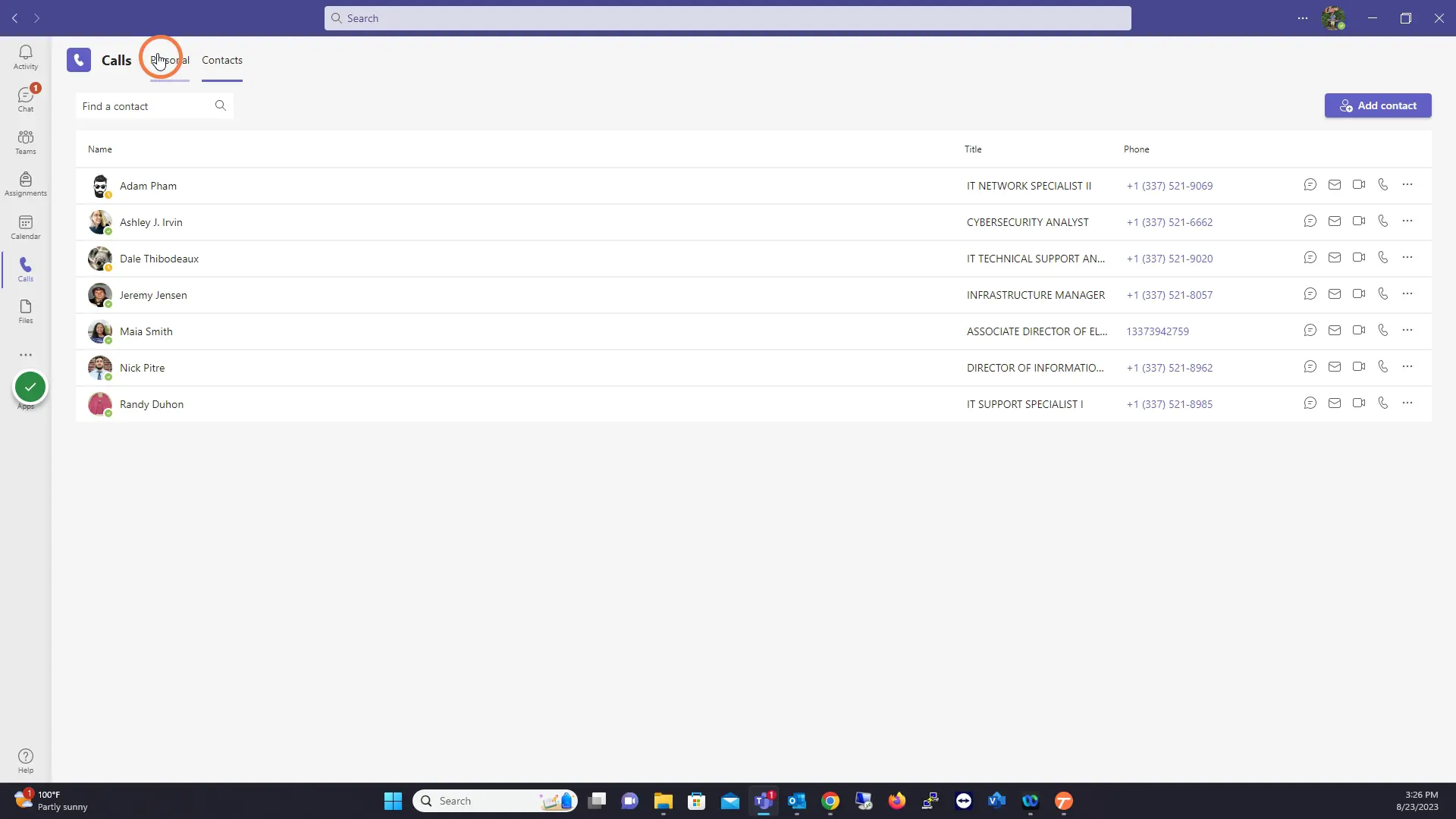Open the Calls section in sidebar
This screenshot has height=819, width=1456.
(26, 269)
